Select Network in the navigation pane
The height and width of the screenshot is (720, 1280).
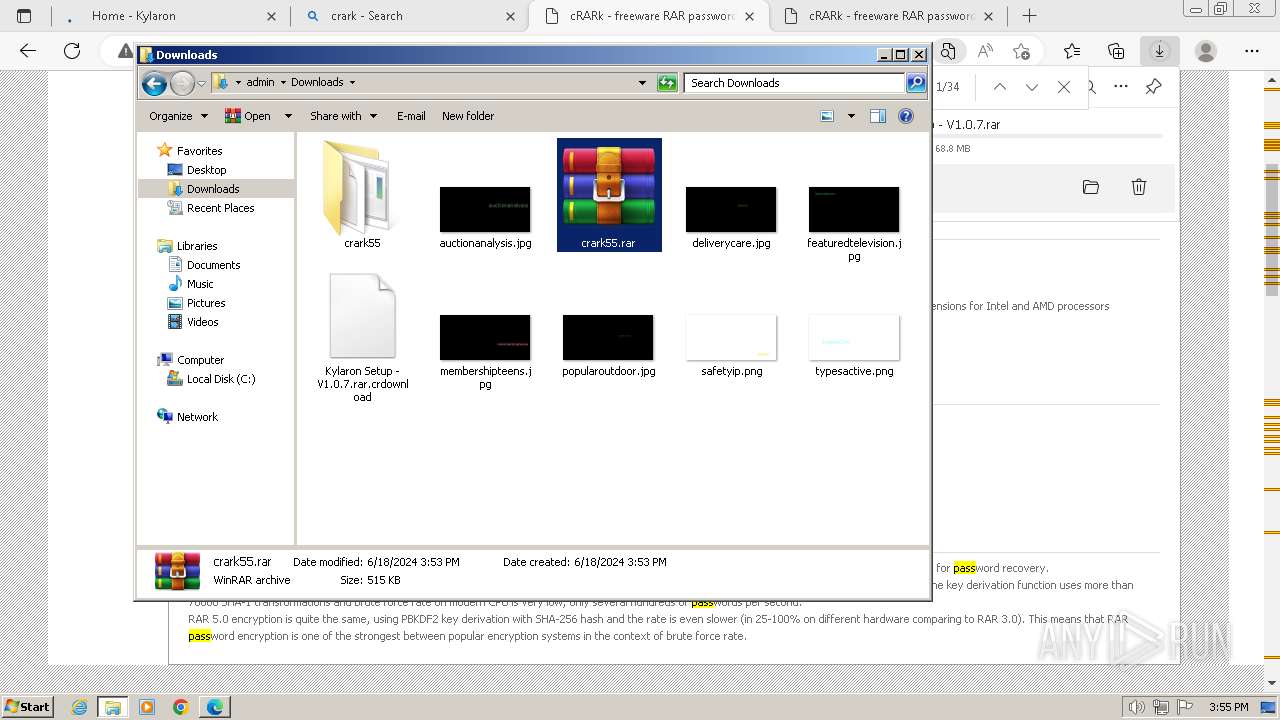click(x=197, y=417)
